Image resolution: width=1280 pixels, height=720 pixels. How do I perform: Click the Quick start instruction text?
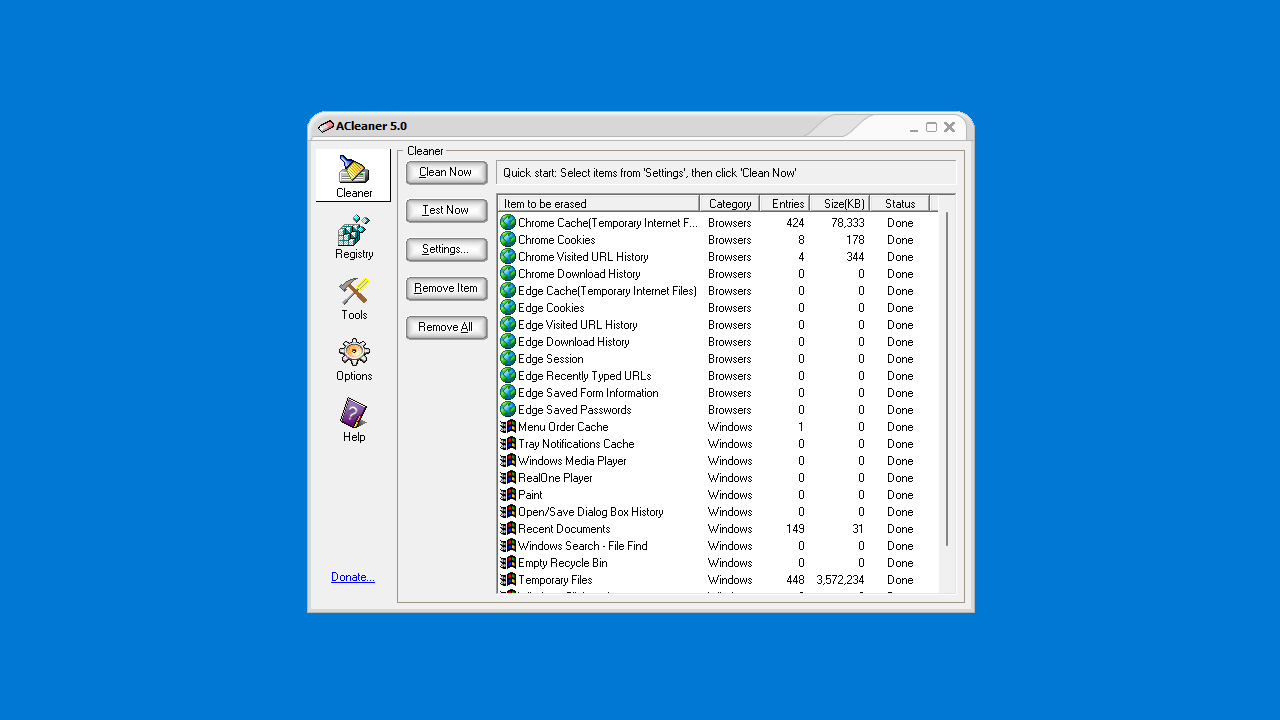tap(650, 173)
